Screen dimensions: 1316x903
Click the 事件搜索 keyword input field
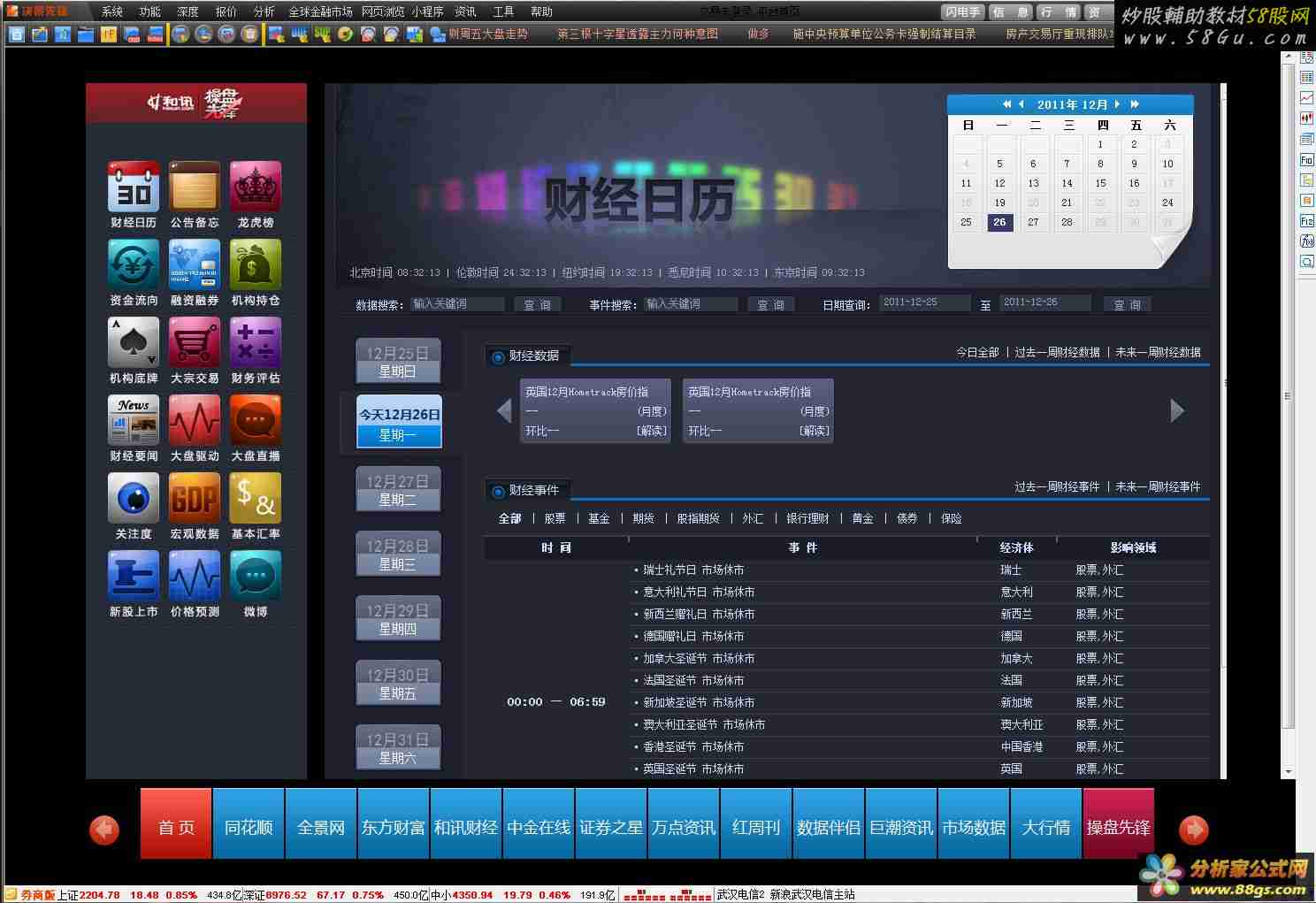[691, 303]
